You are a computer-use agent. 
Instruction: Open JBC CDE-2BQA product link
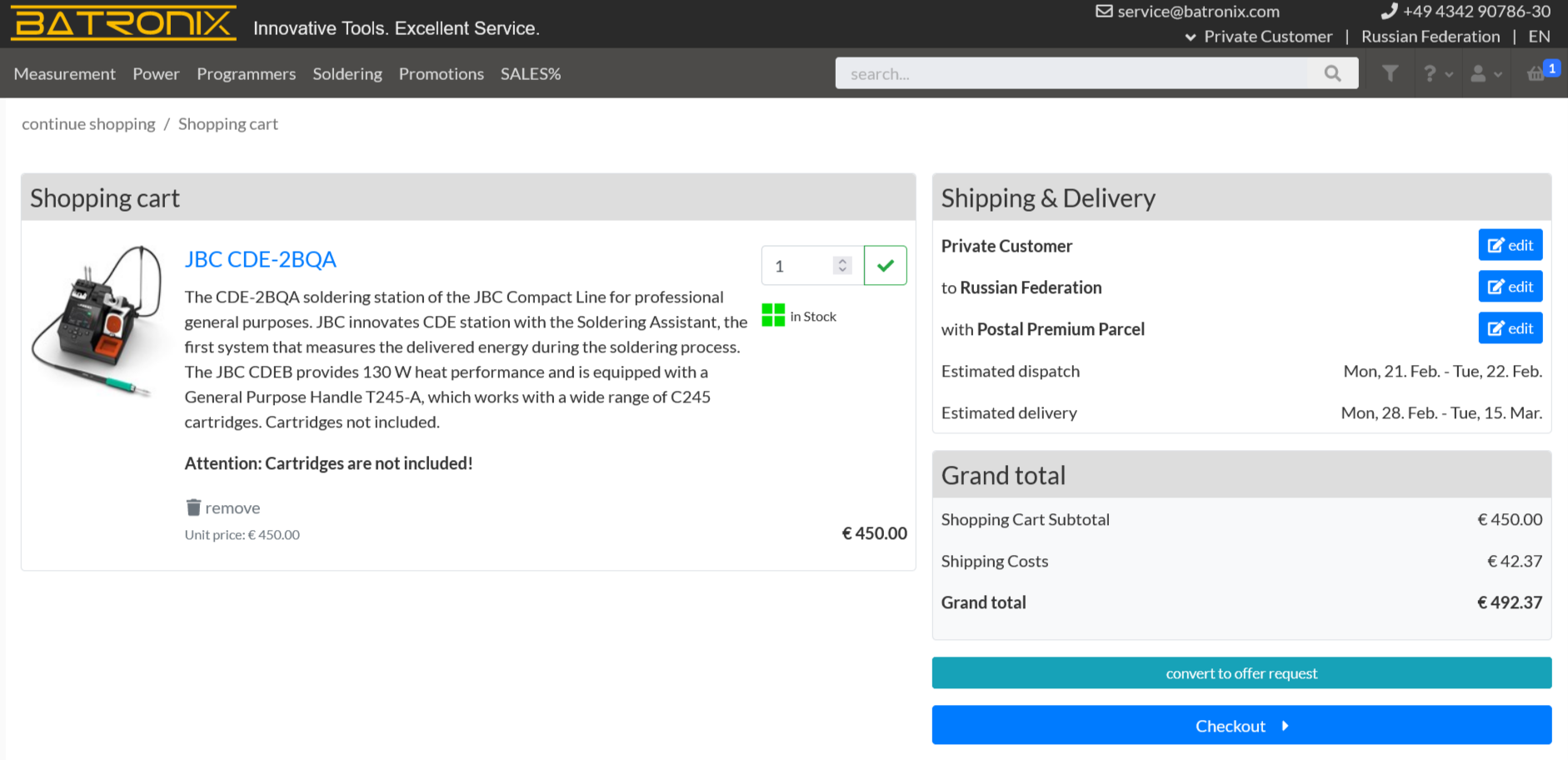click(x=260, y=259)
